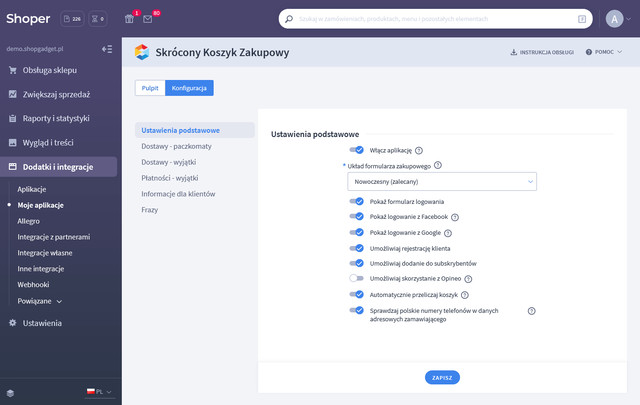Collapse the sidebar menu icon
This screenshot has height=405, width=640.
(107, 48)
